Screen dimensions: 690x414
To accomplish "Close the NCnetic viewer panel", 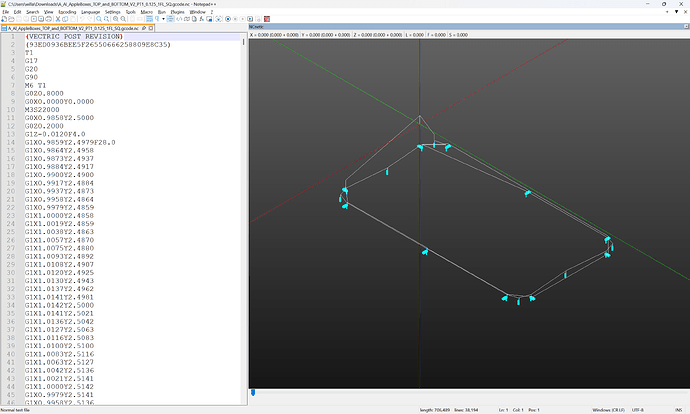I will click(x=686, y=27).
